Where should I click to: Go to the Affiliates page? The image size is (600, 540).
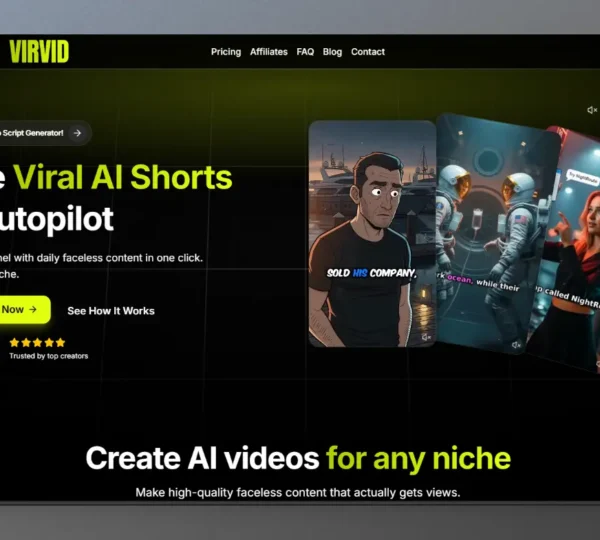pyautogui.click(x=269, y=52)
